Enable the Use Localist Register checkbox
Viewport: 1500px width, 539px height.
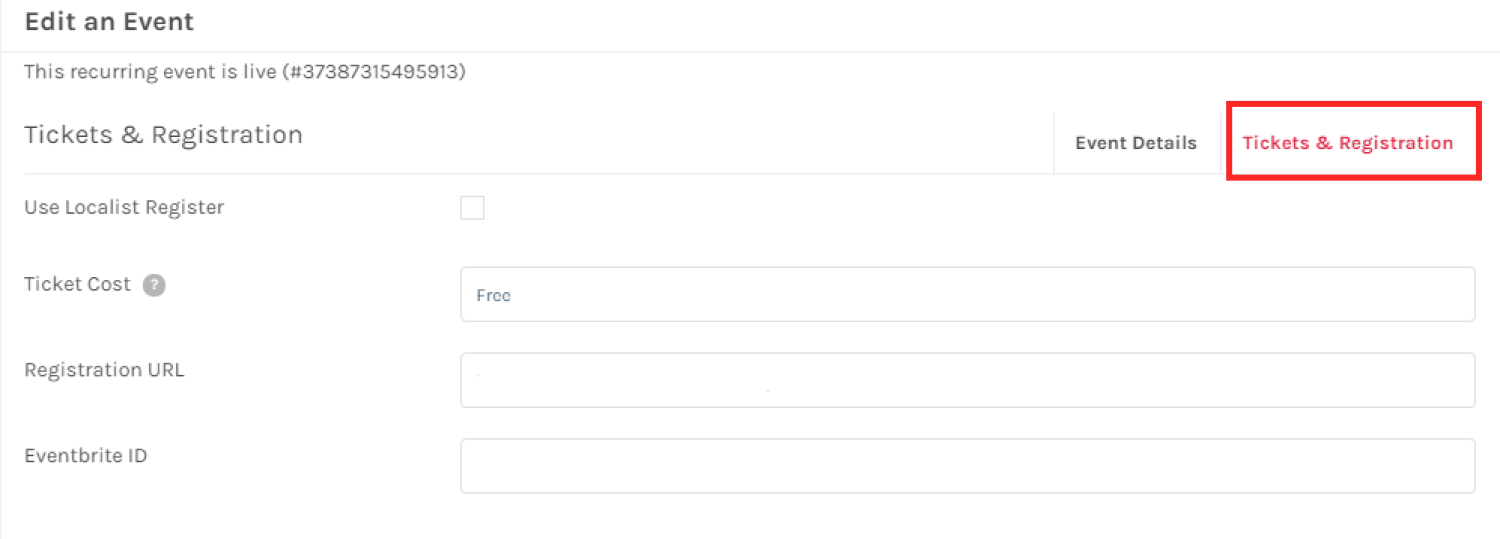click(x=472, y=208)
